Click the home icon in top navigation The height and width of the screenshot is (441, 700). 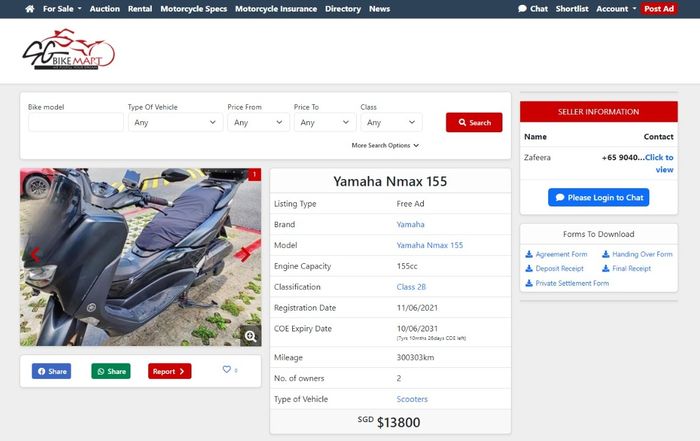[x=29, y=9]
